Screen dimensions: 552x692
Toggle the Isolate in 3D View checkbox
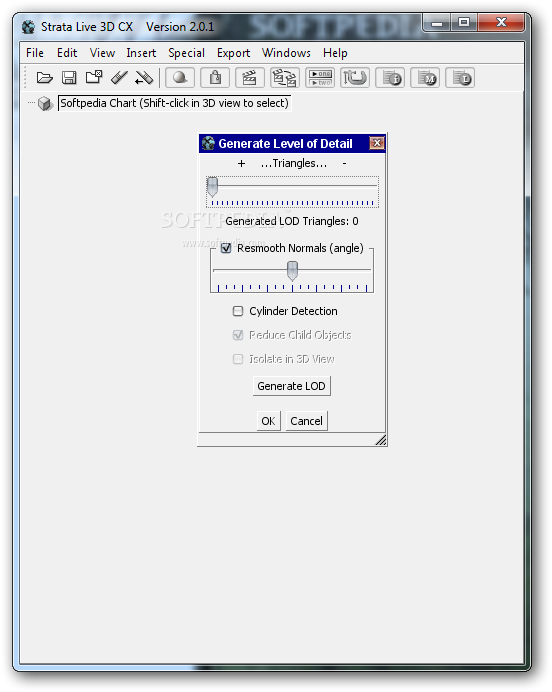point(238,359)
